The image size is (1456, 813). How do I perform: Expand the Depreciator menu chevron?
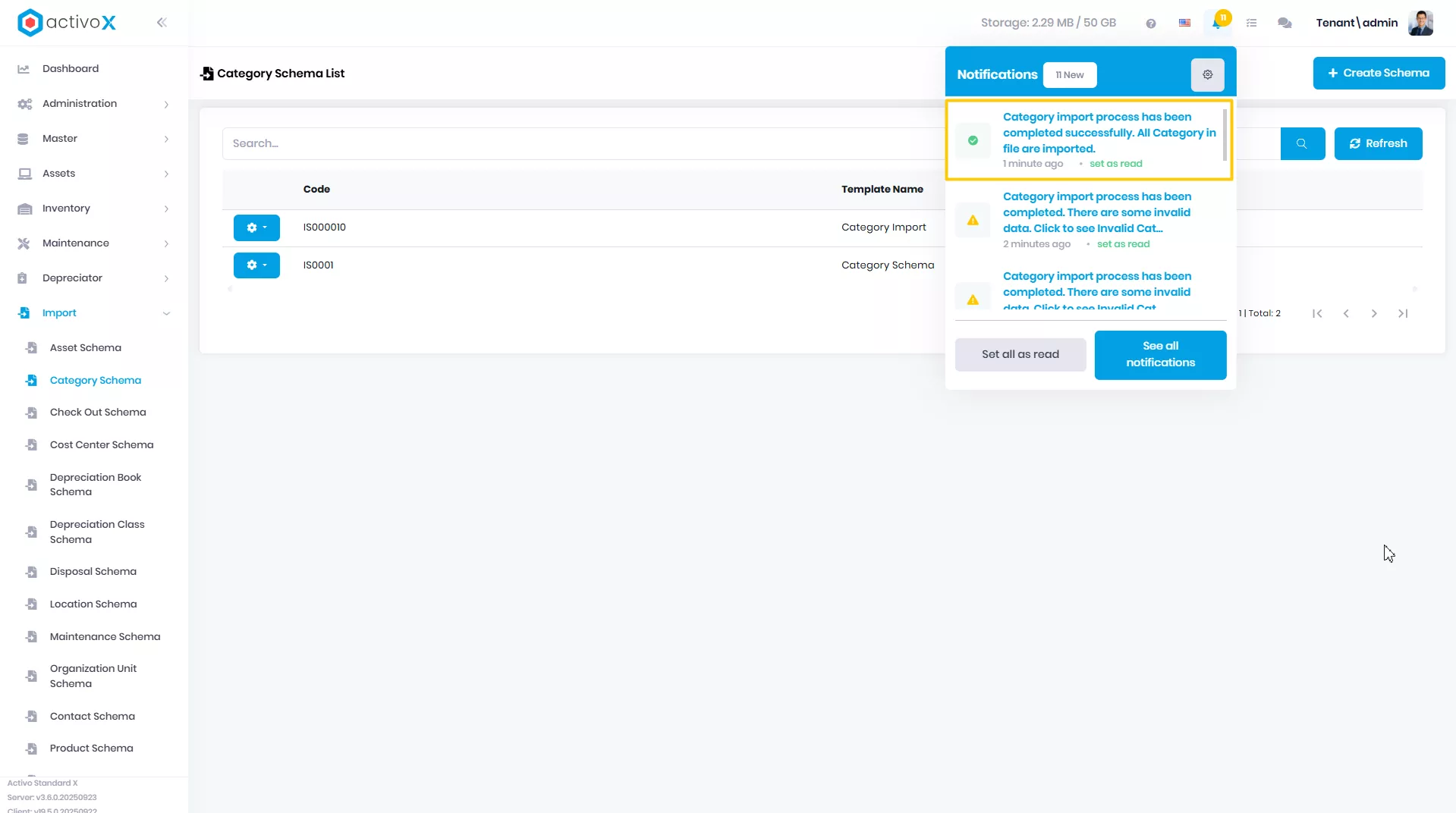pyautogui.click(x=166, y=278)
